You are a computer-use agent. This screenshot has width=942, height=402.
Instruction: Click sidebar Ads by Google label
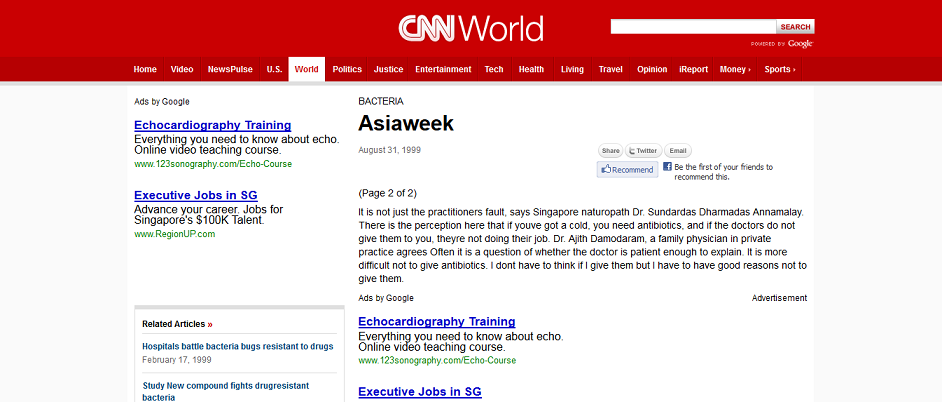tap(162, 102)
